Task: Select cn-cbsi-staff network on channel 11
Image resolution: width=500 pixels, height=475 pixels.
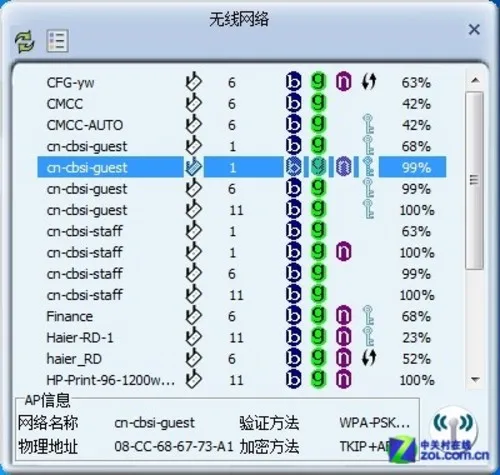Action: (242, 295)
